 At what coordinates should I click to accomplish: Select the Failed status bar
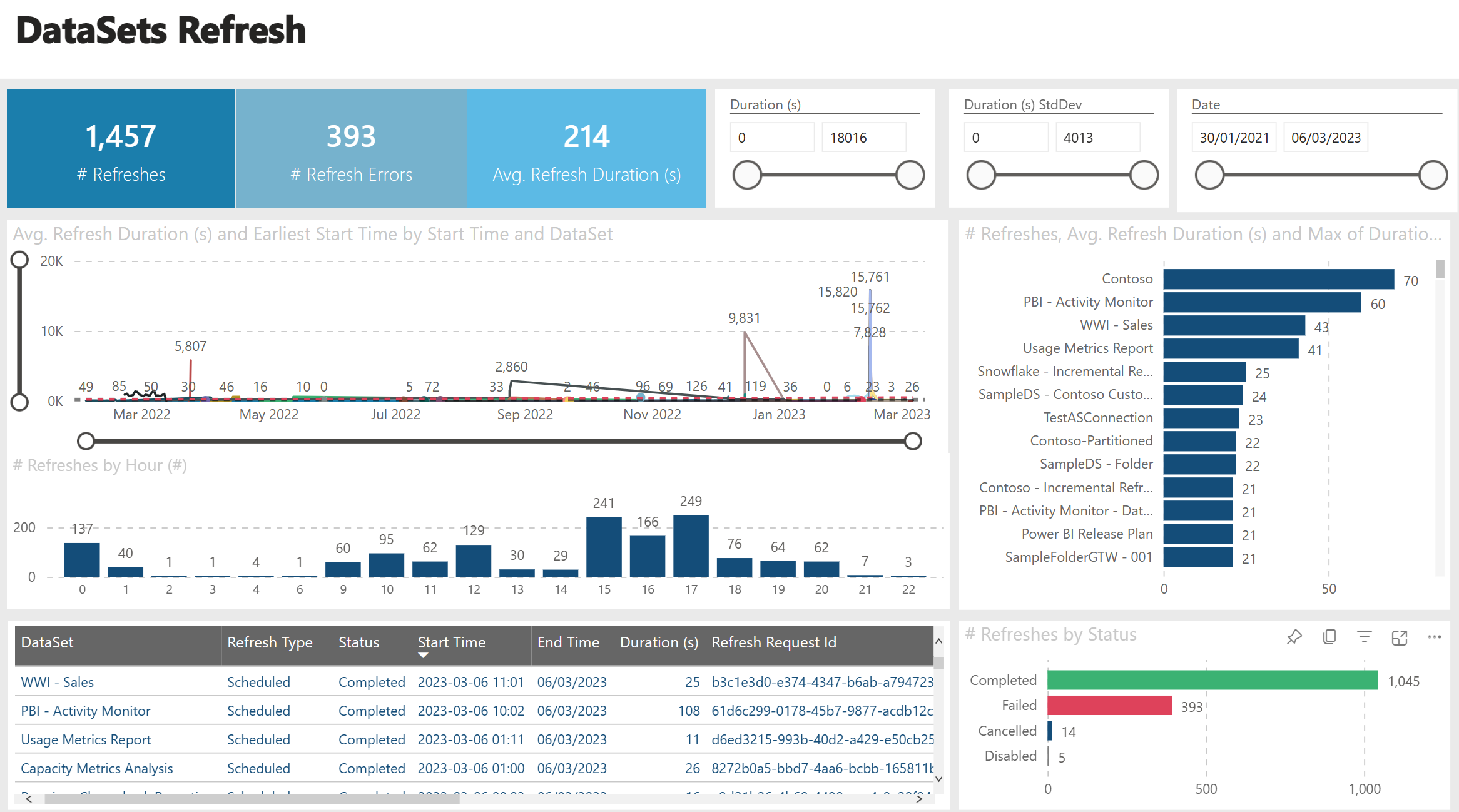1109,706
